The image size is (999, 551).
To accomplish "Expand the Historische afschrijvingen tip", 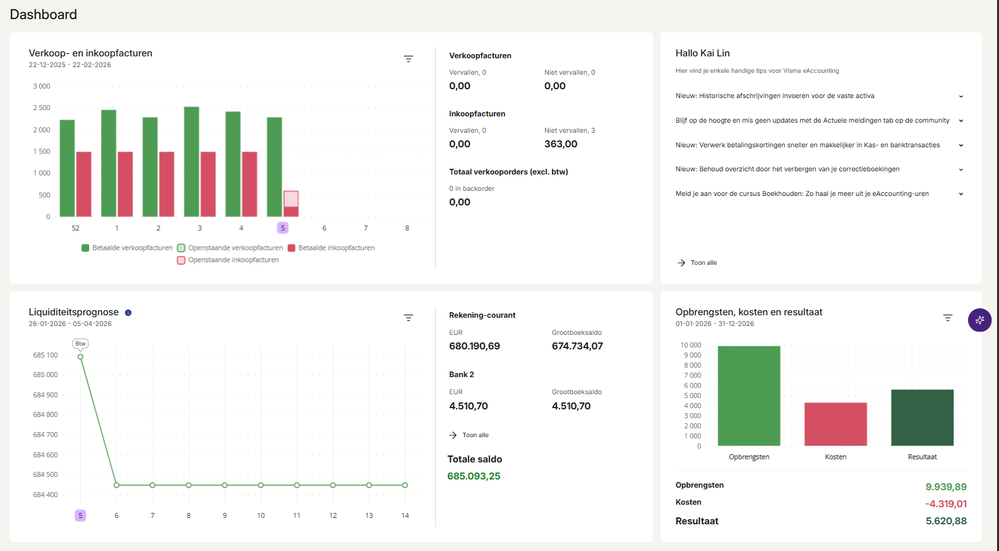I will click(961, 96).
